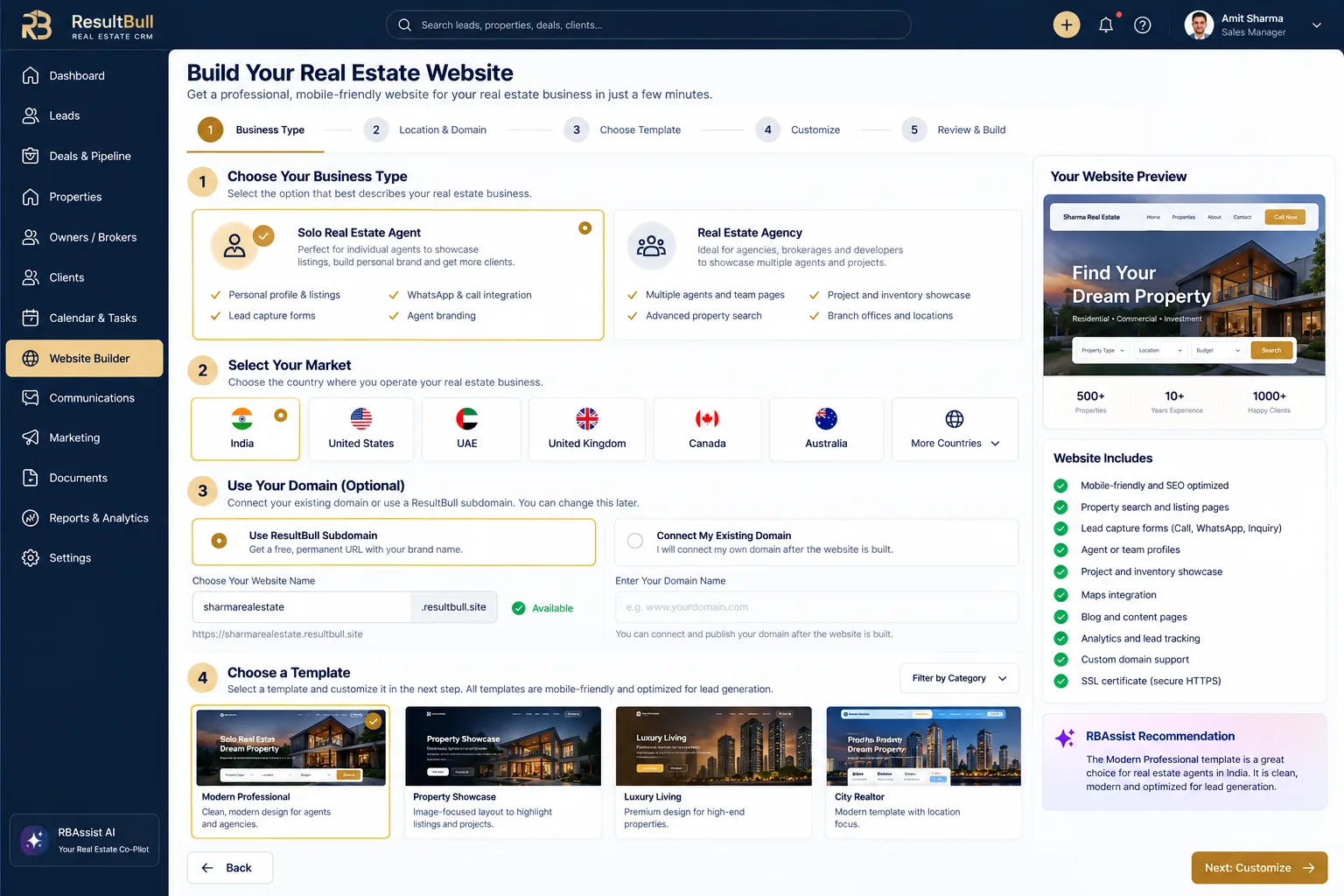Click the plus quick-add icon
The width and height of the screenshot is (1344, 896).
click(x=1066, y=24)
